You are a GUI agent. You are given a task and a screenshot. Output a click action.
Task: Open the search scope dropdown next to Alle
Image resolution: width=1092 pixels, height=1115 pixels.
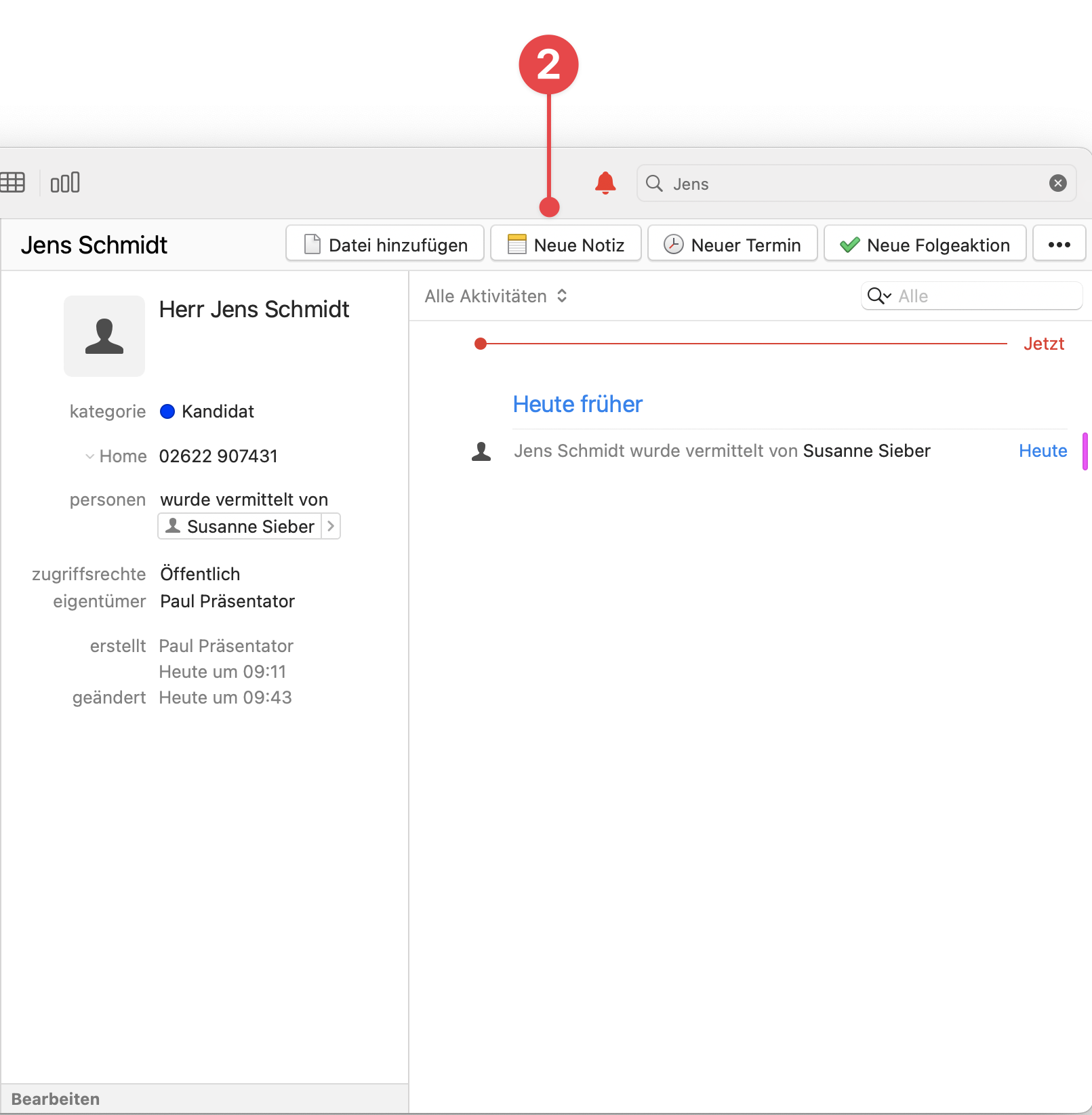coord(878,296)
